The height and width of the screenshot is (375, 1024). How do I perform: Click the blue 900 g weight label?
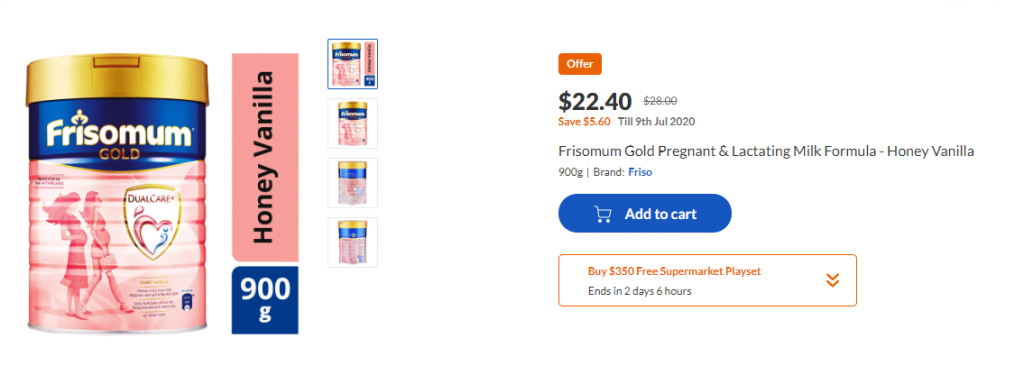coord(264,300)
